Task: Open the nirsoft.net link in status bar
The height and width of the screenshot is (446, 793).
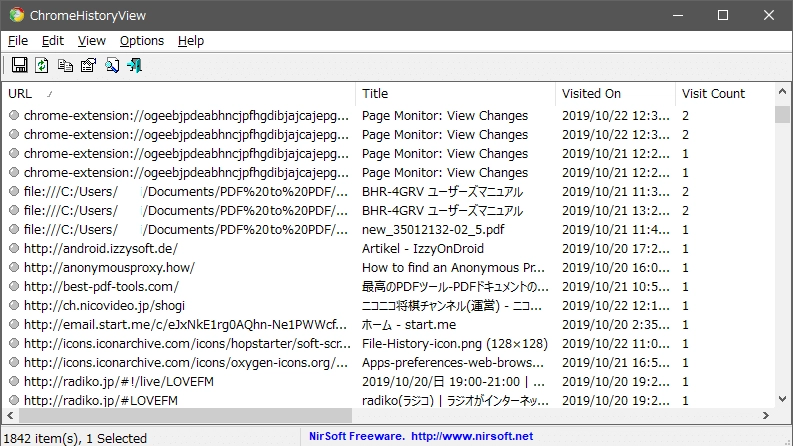Action: click(472, 436)
